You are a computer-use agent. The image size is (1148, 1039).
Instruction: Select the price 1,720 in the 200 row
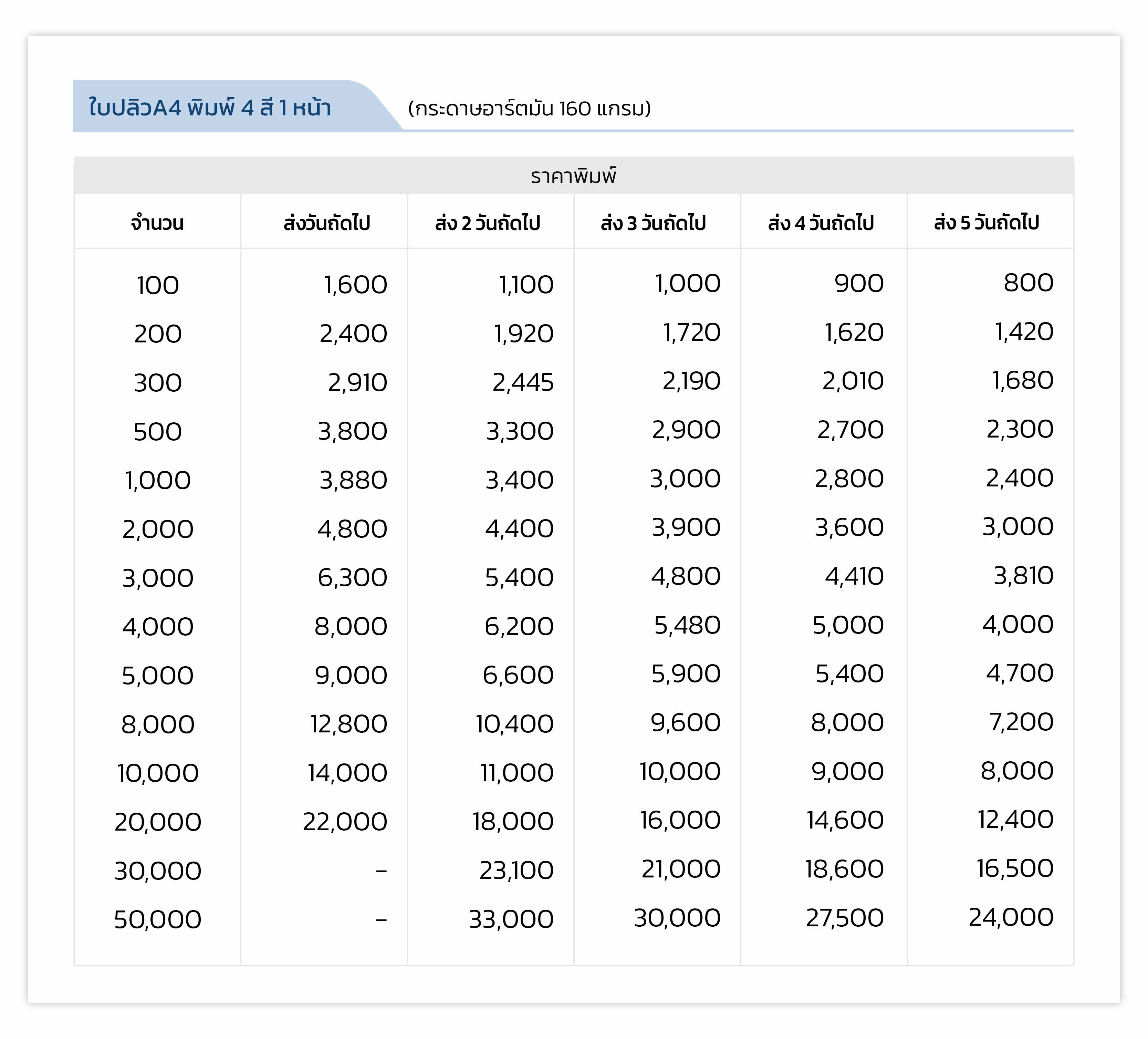[692, 332]
